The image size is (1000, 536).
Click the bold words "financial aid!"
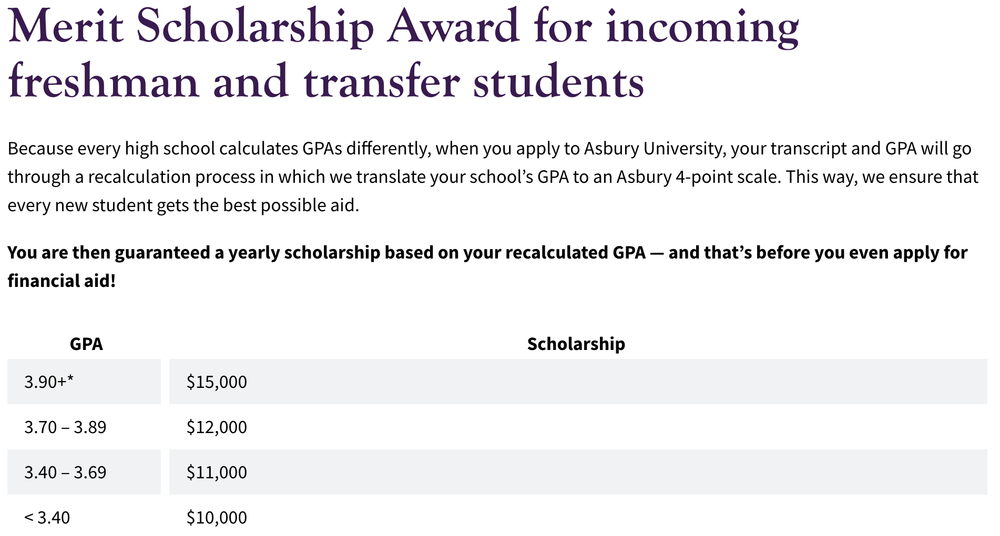tap(61, 280)
